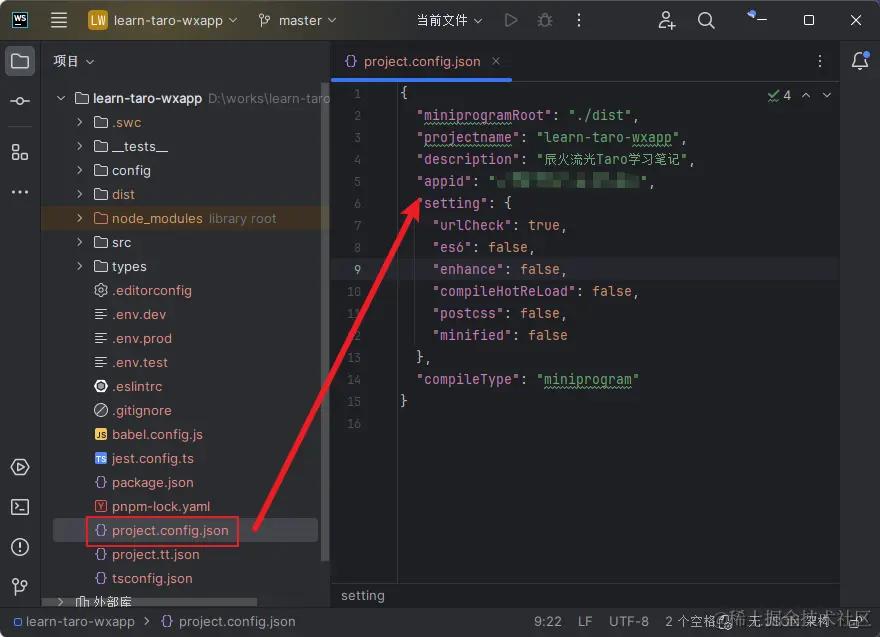Screen dimensions: 880x637
Task: Open the Notifications bell
Action: (860, 61)
